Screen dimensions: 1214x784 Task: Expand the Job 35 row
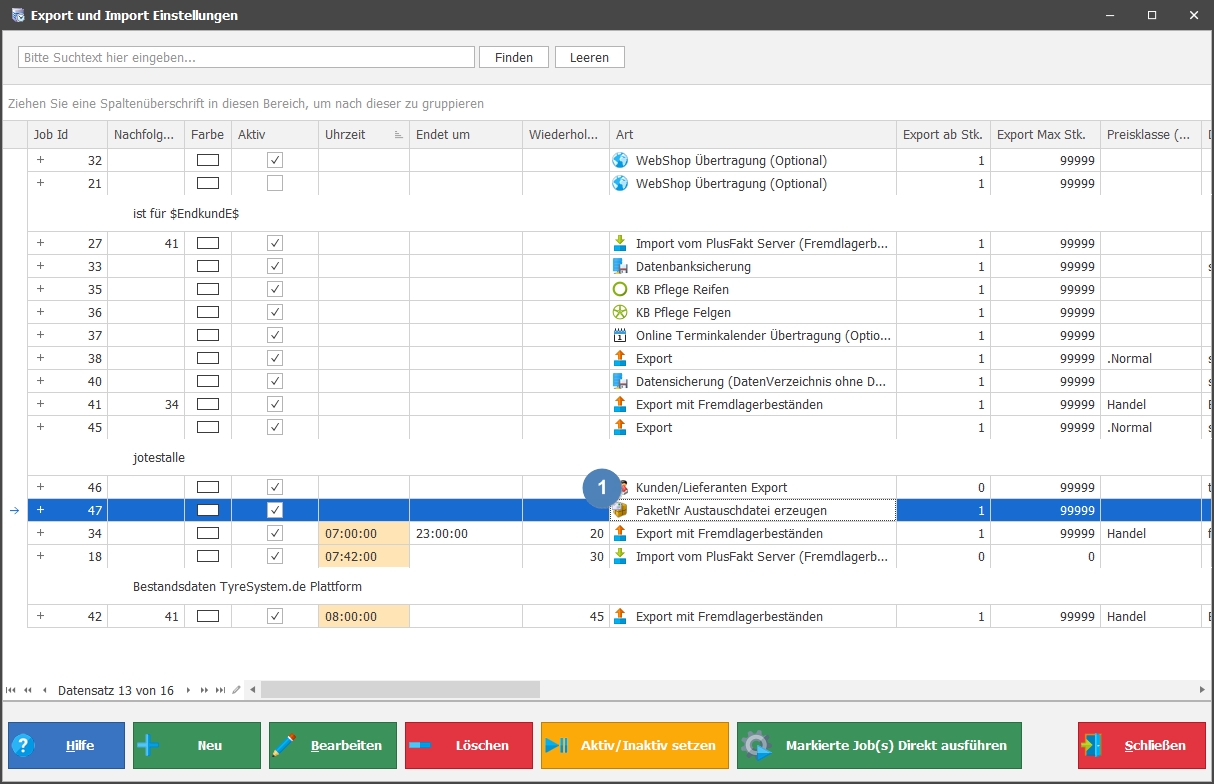pyautogui.click(x=41, y=289)
